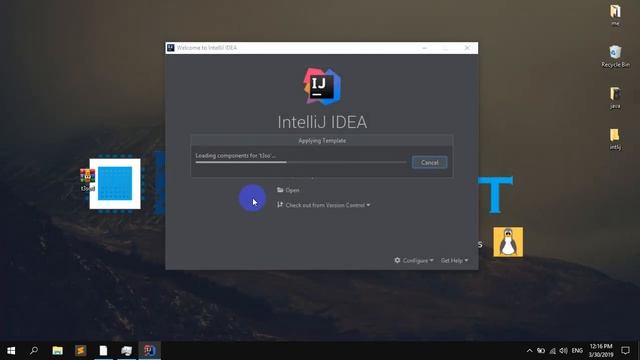
Task: Click the ENG language indicator
Action: point(577,351)
